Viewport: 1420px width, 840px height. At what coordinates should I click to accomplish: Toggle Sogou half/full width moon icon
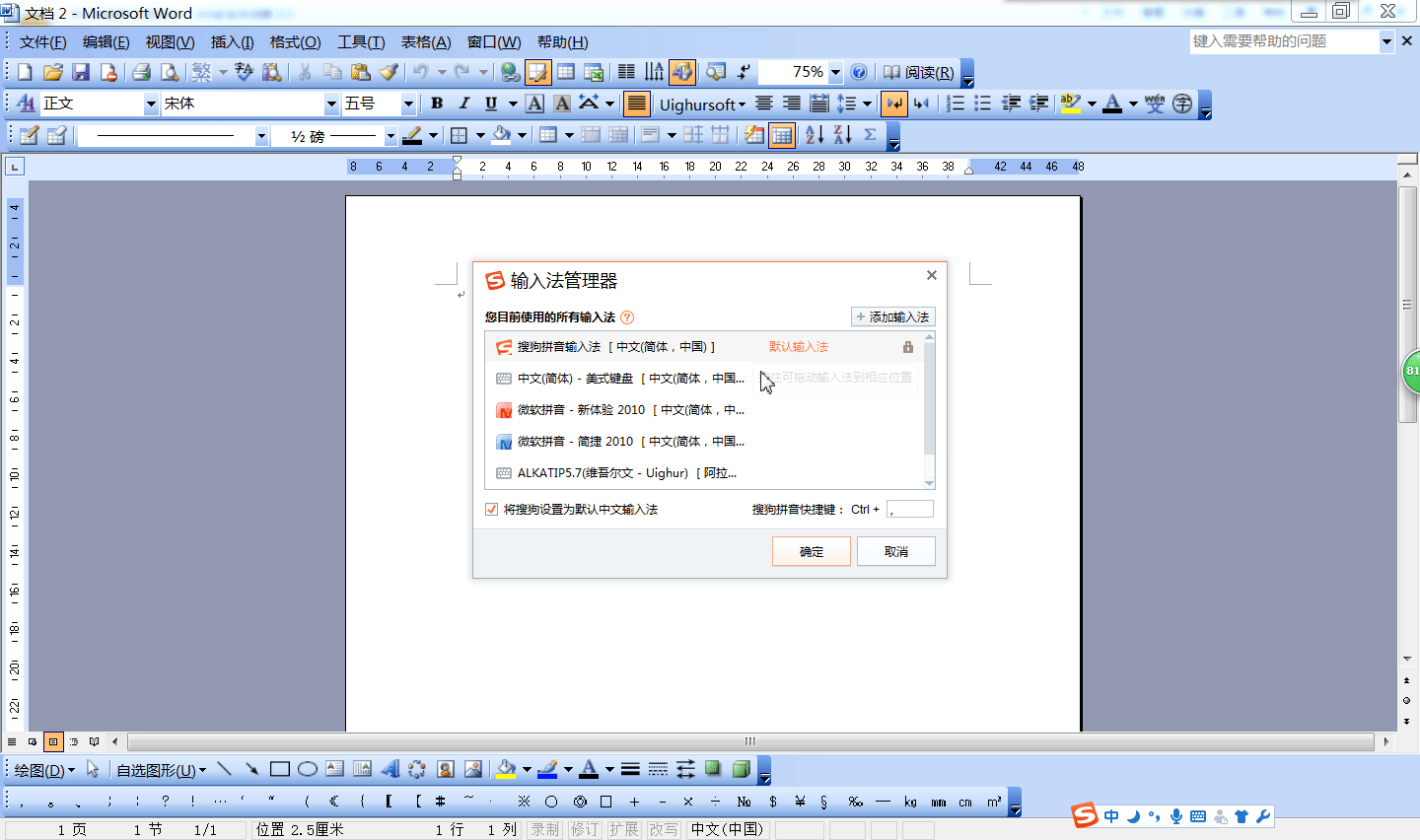click(x=1133, y=816)
